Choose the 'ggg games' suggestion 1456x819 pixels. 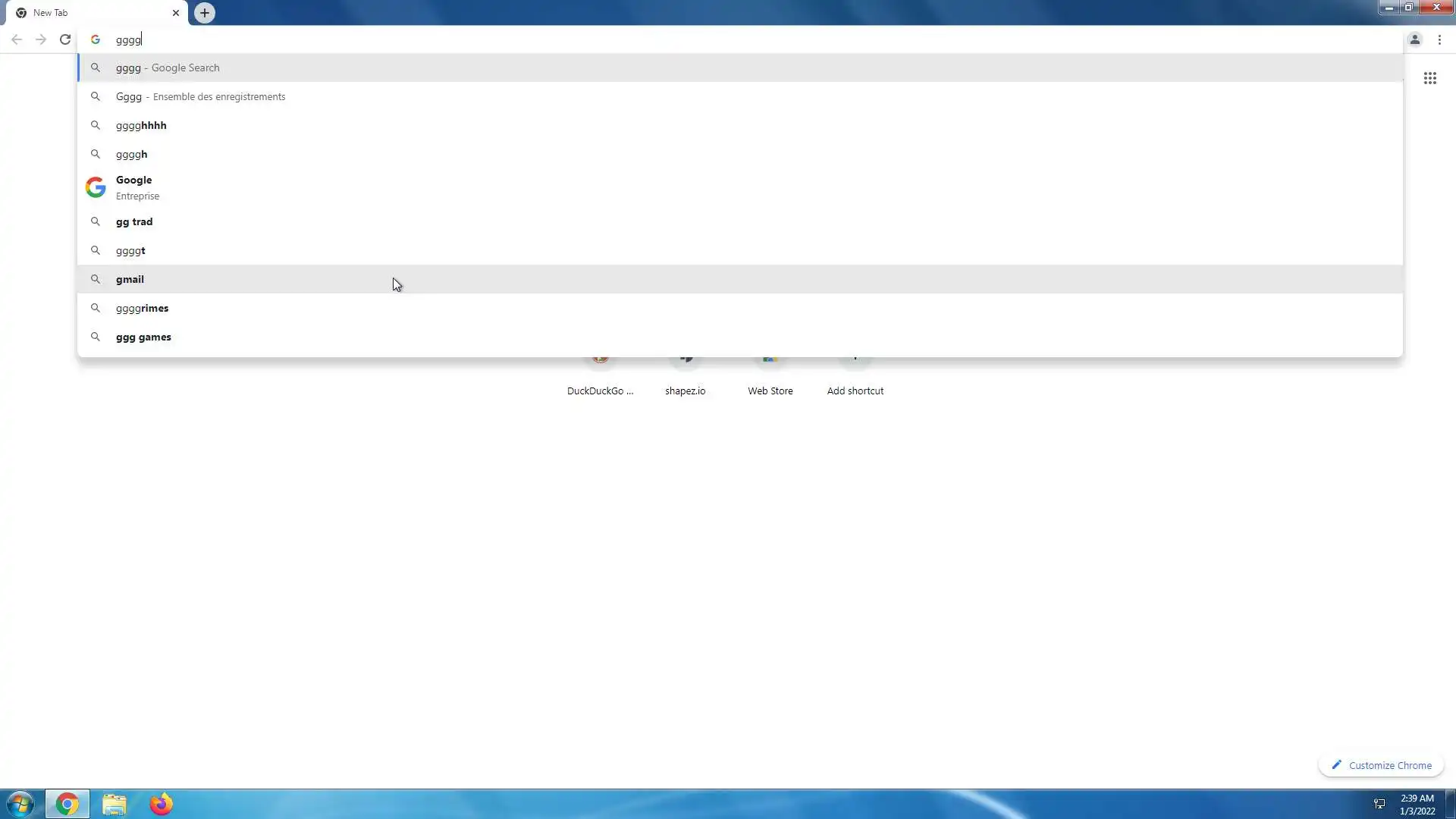[x=143, y=337]
